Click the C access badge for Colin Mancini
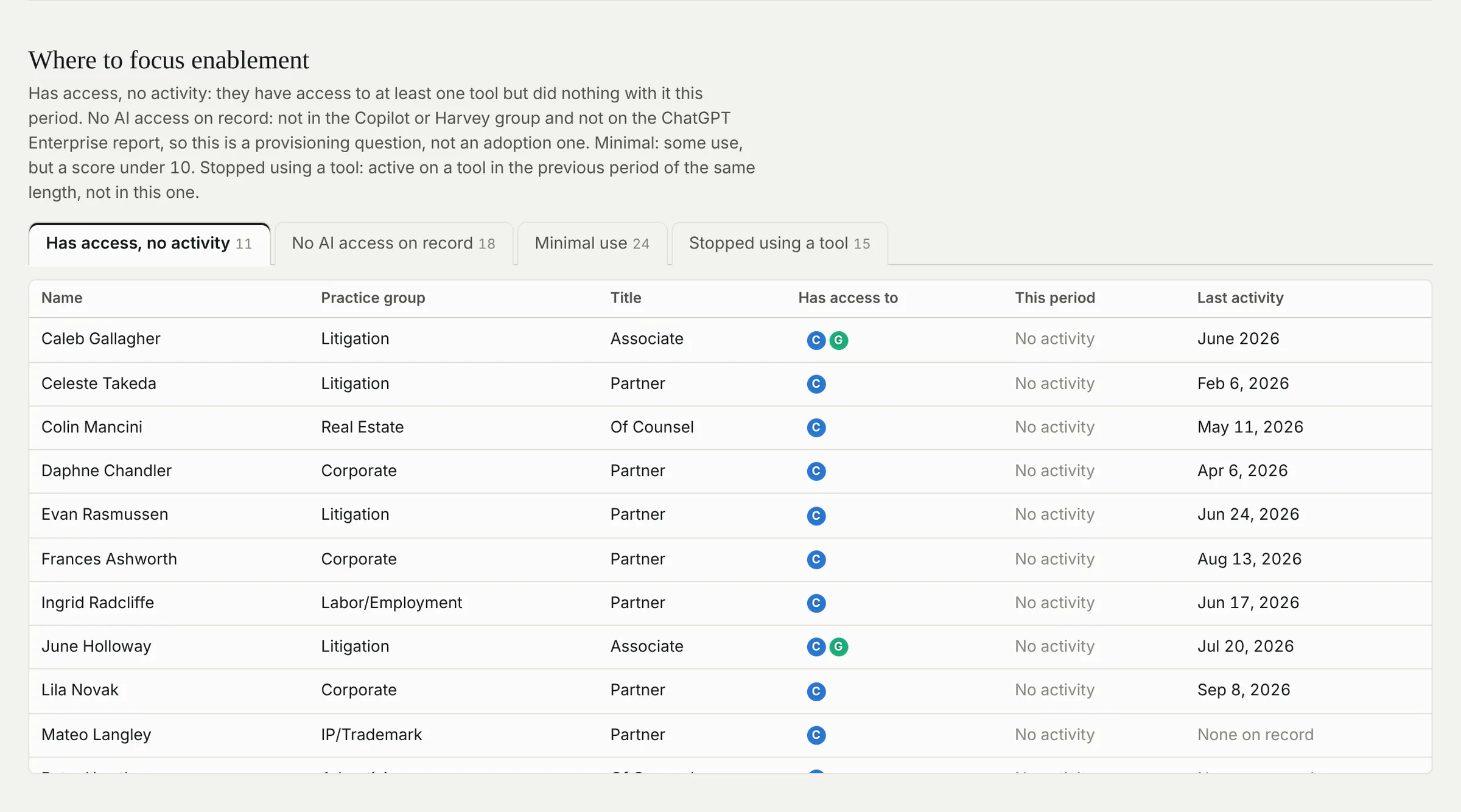The height and width of the screenshot is (812, 1461). (x=816, y=427)
